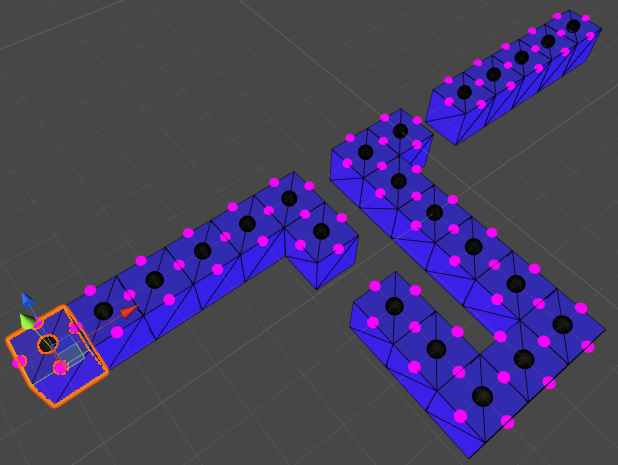Grab the green Y-axis arrow of move gizmo
Image resolution: width=618 pixels, height=465 pixels.
[x=26, y=321]
